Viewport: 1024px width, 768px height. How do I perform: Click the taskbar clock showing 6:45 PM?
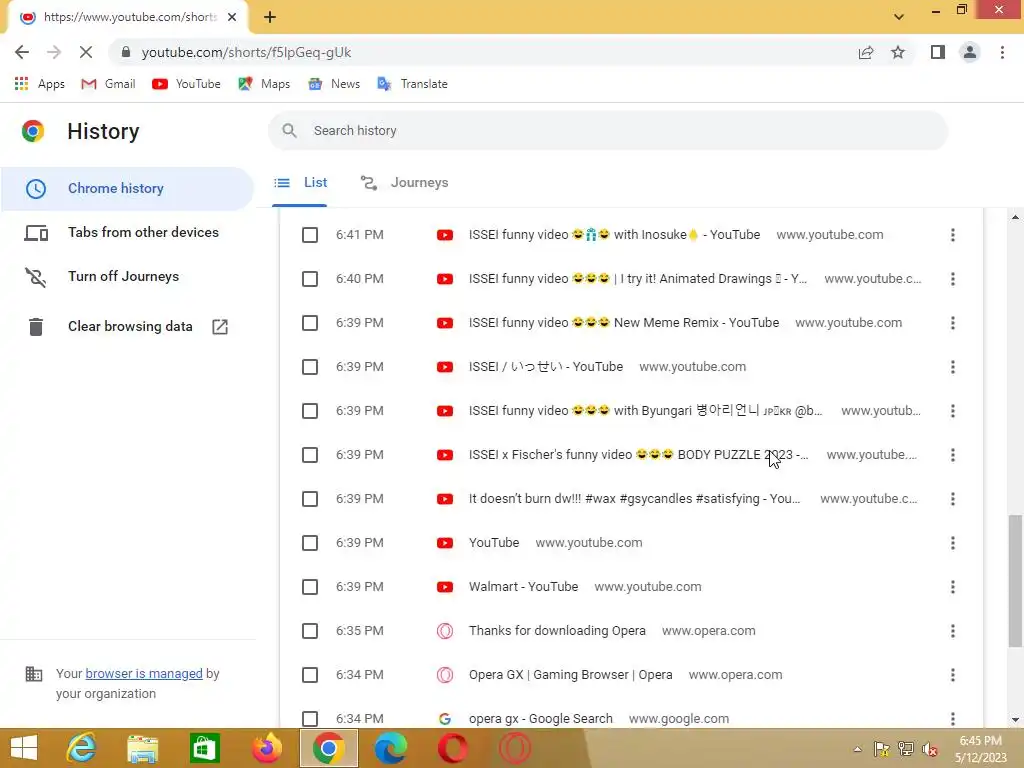point(980,749)
